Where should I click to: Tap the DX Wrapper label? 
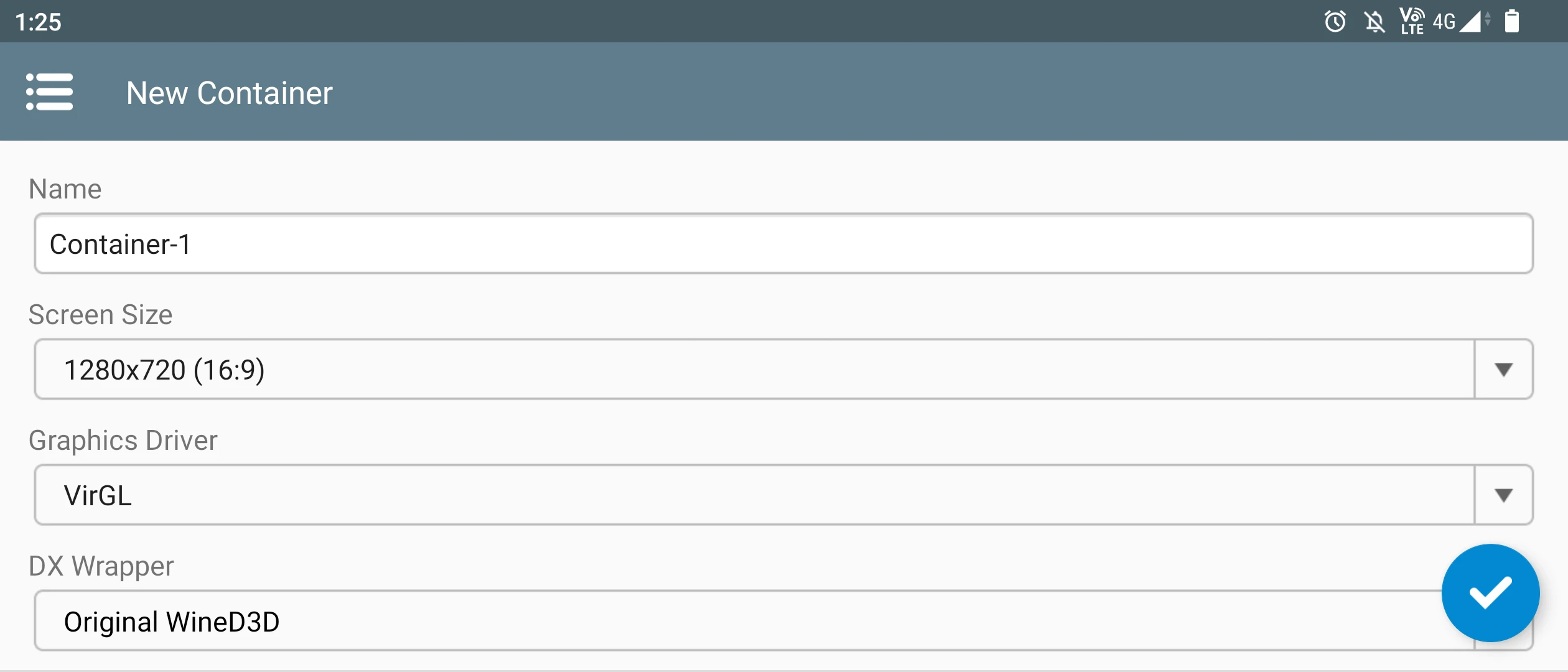pyautogui.click(x=101, y=566)
